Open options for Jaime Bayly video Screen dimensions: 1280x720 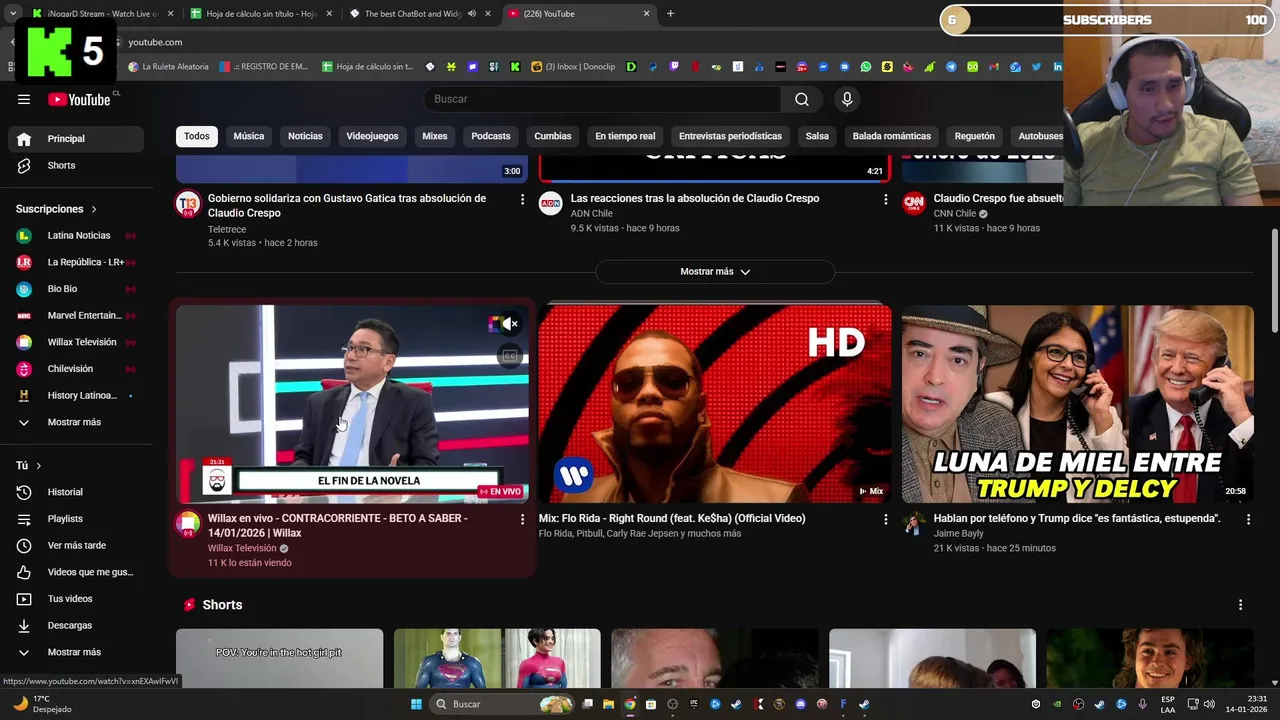tap(1248, 519)
